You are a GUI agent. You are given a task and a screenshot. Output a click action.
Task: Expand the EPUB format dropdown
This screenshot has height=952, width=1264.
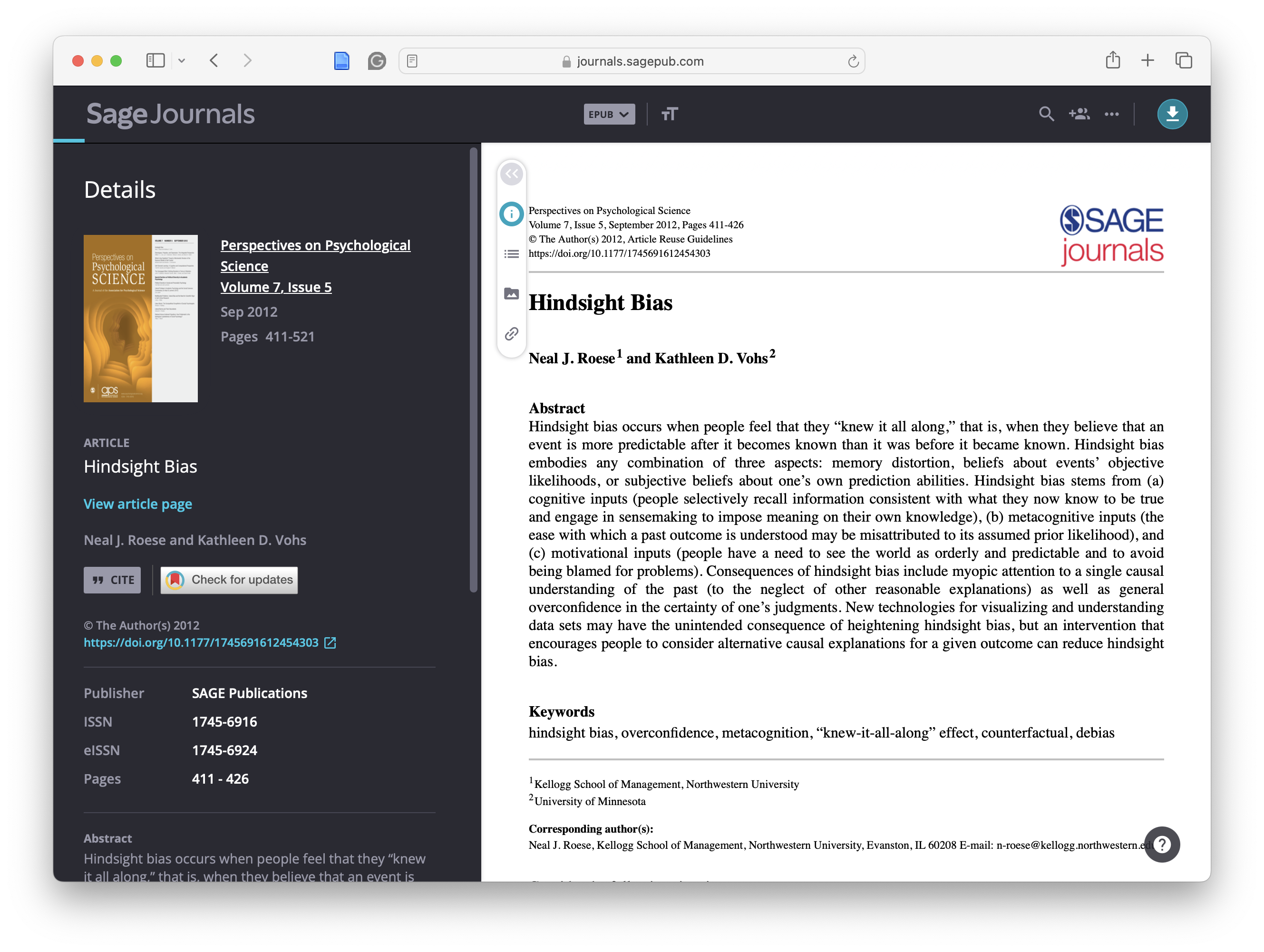[609, 114]
